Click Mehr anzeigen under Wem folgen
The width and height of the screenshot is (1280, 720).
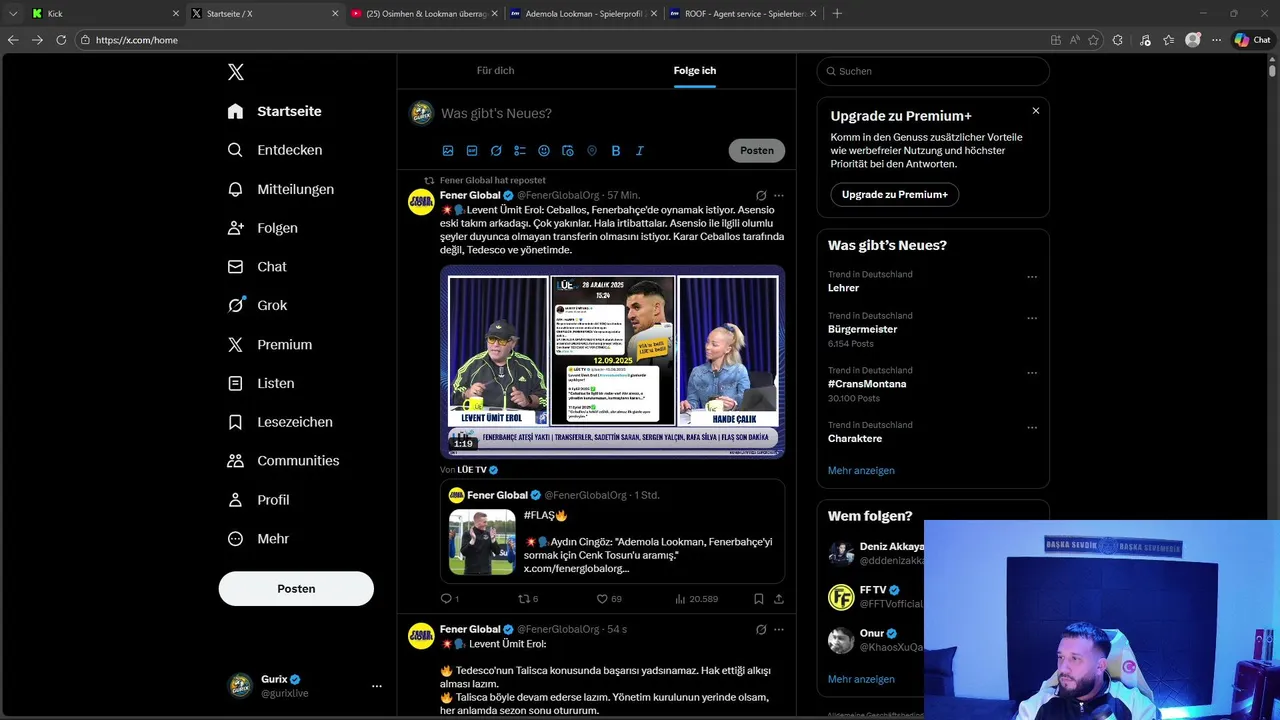tap(861, 679)
